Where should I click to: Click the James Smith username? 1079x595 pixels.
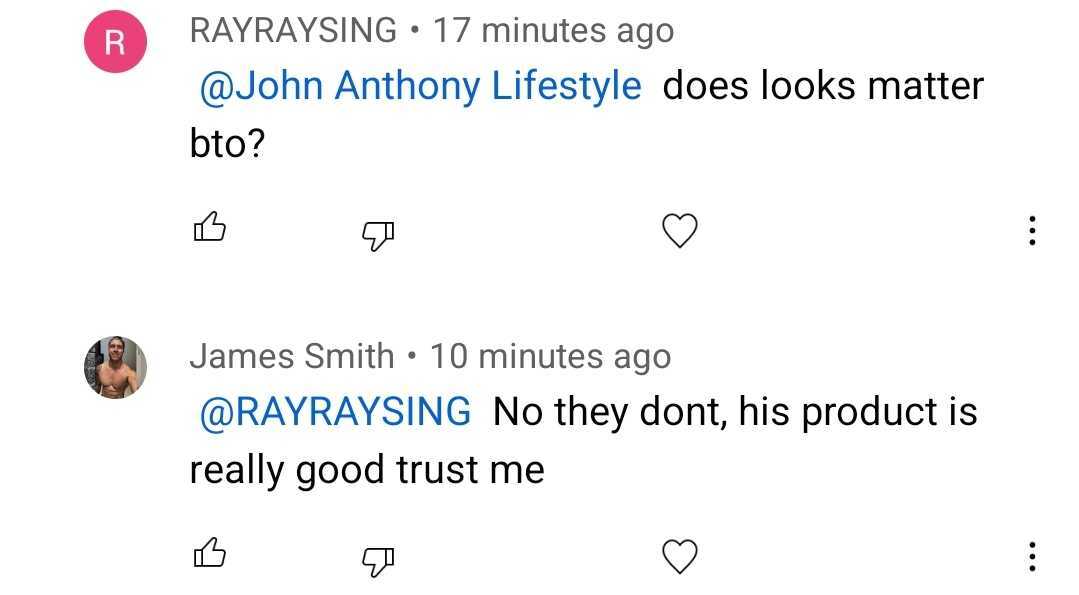pos(291,356)
